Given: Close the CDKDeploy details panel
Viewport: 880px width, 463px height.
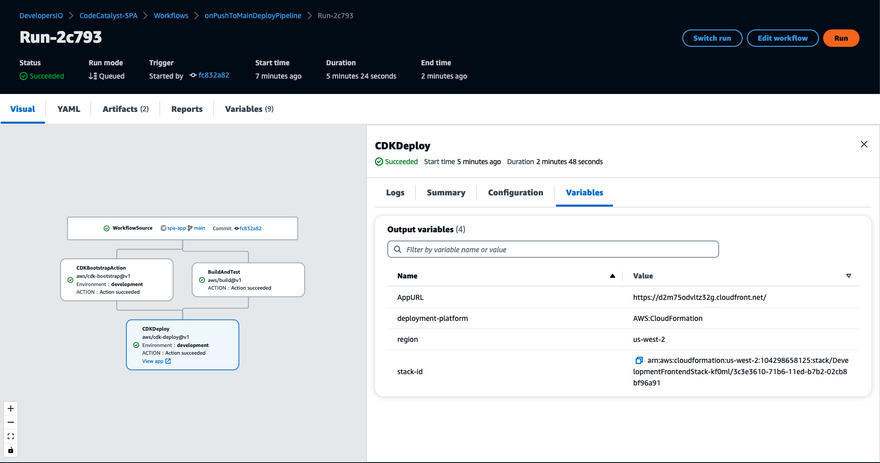Looking at the screenshot, I should (x=864, y=145).
